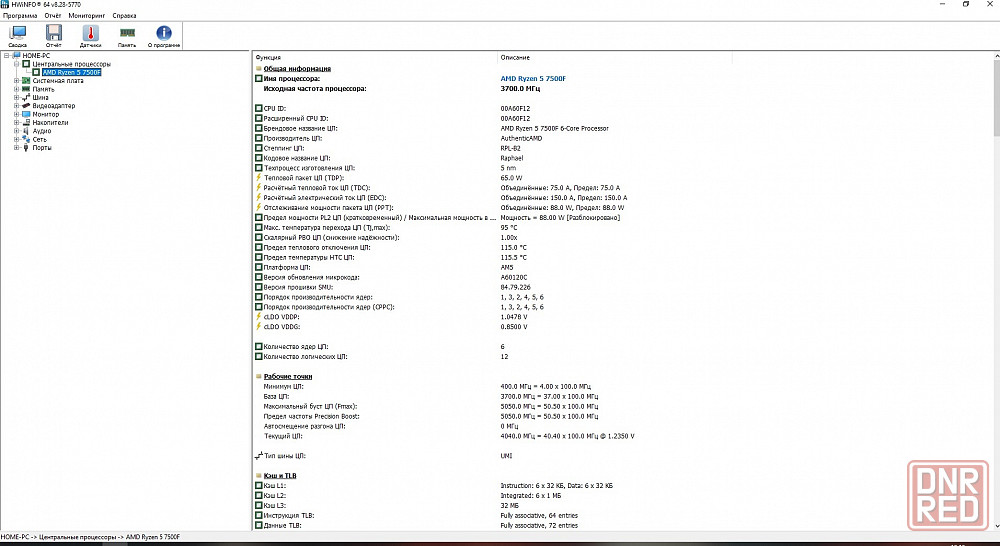The height and width of the screenshot is (546, 1000).
Task: Expand the Накопители tree node
Action: pyautogui.click(x=17, y=122)
